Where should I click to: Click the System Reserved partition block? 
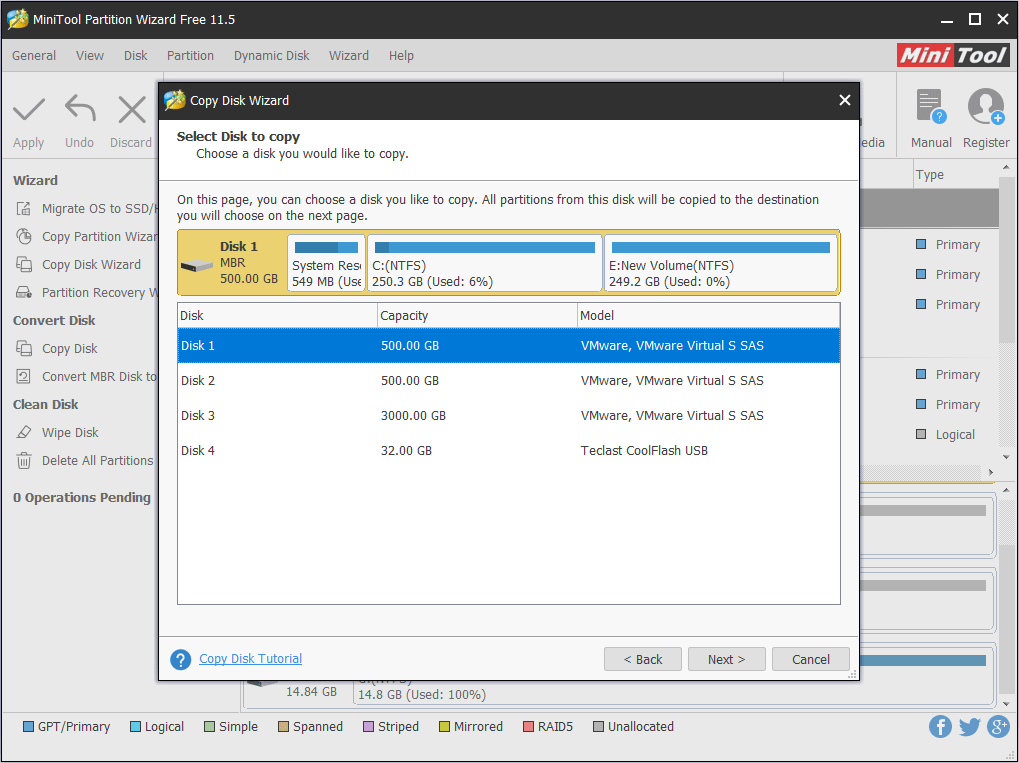pos(326,263)
